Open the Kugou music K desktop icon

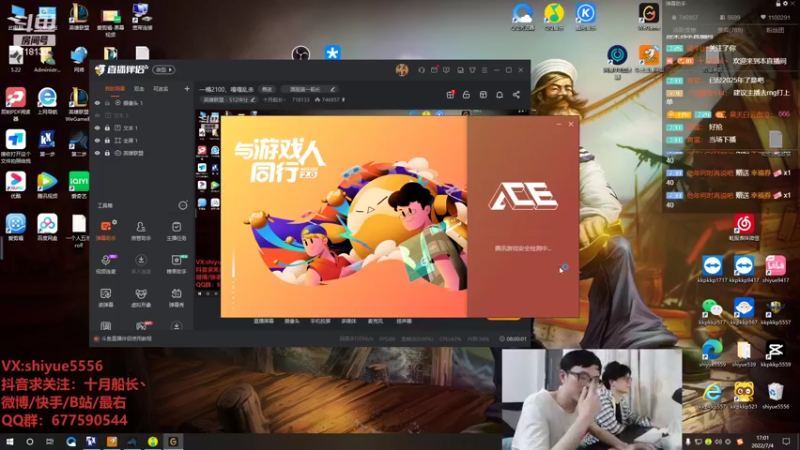(x=586, y=17)
